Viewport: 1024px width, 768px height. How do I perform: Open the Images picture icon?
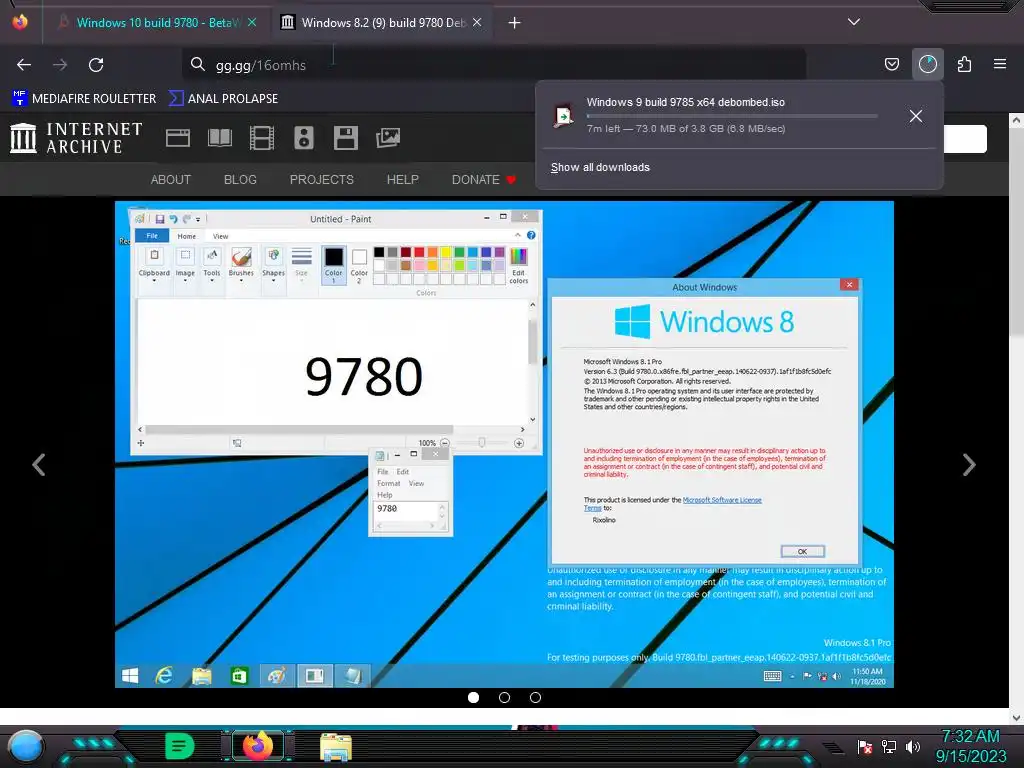coord(388,138)
